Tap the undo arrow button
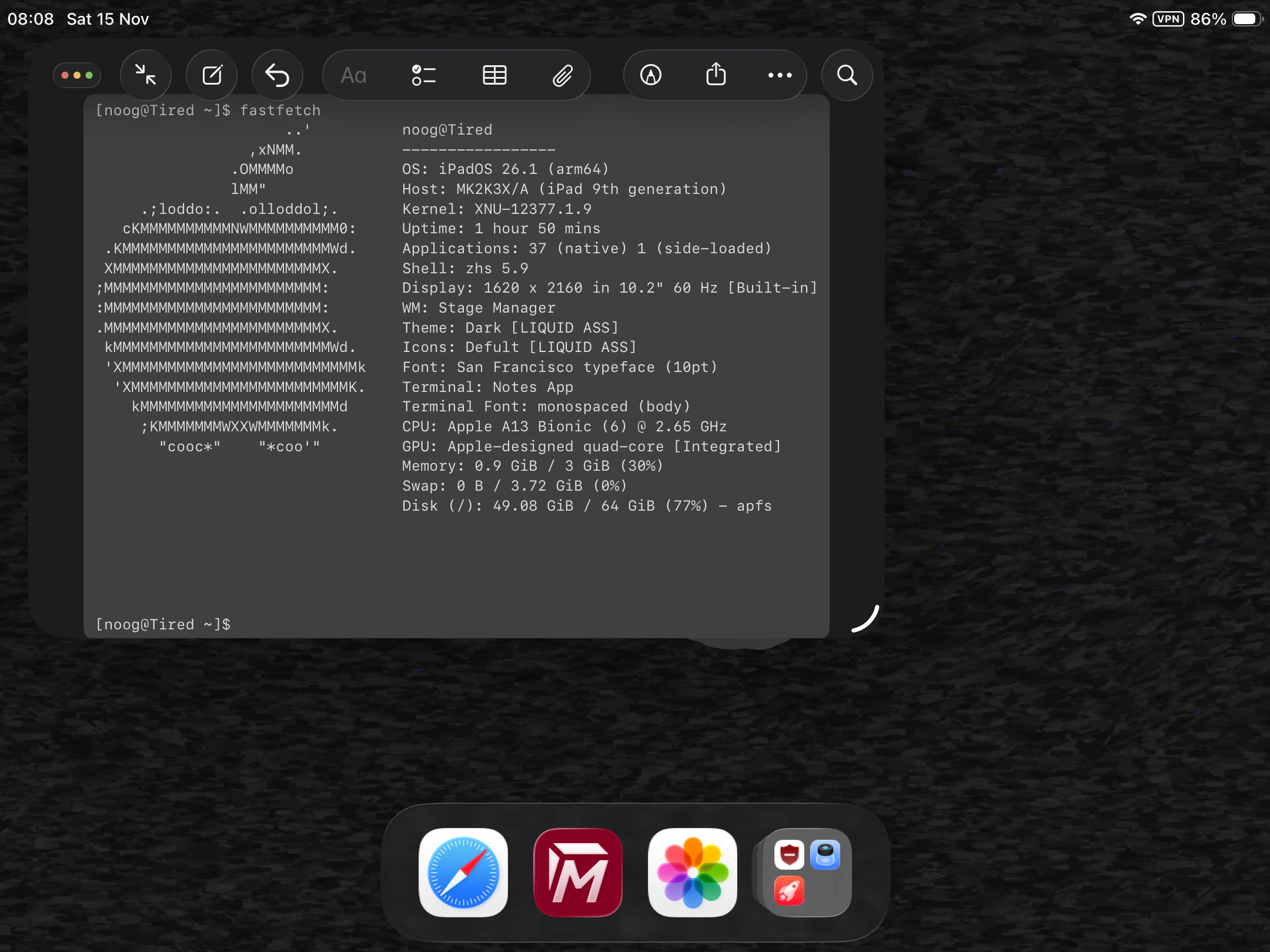Viewport: 1270px width, 952px height. [277, 75]
